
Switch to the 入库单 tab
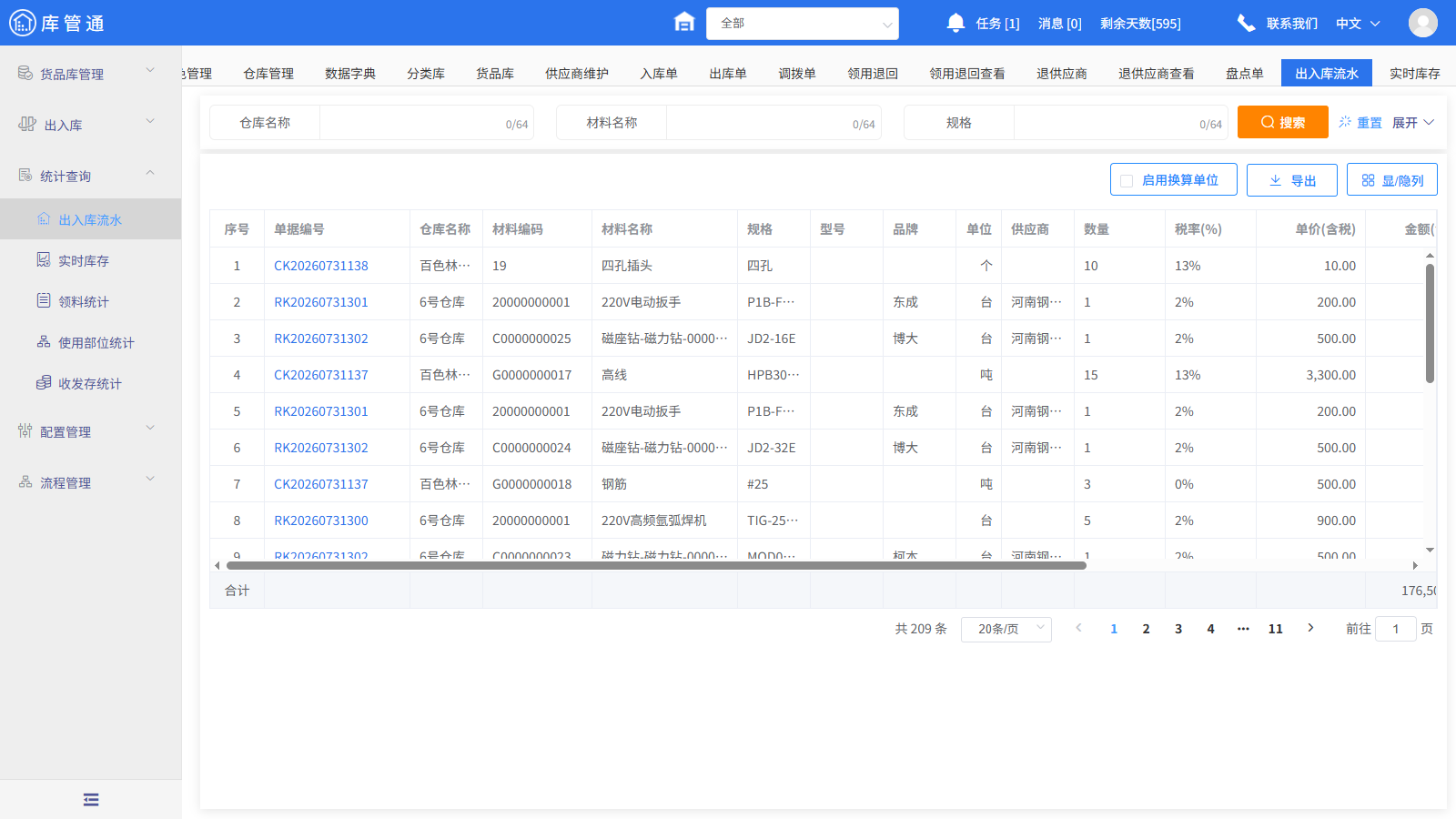coord(659,74)
